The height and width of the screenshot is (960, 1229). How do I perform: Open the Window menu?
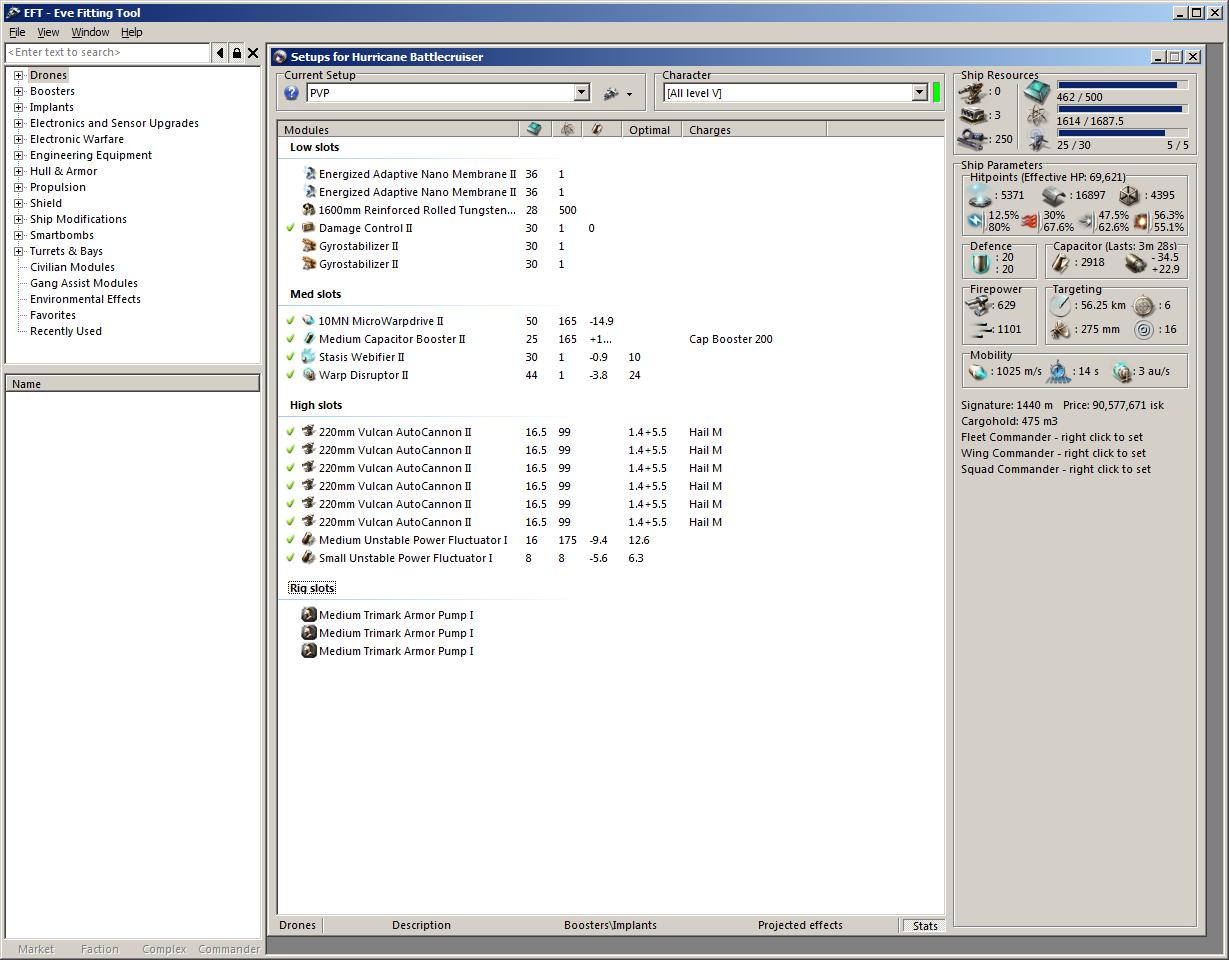tap(90, 32)
